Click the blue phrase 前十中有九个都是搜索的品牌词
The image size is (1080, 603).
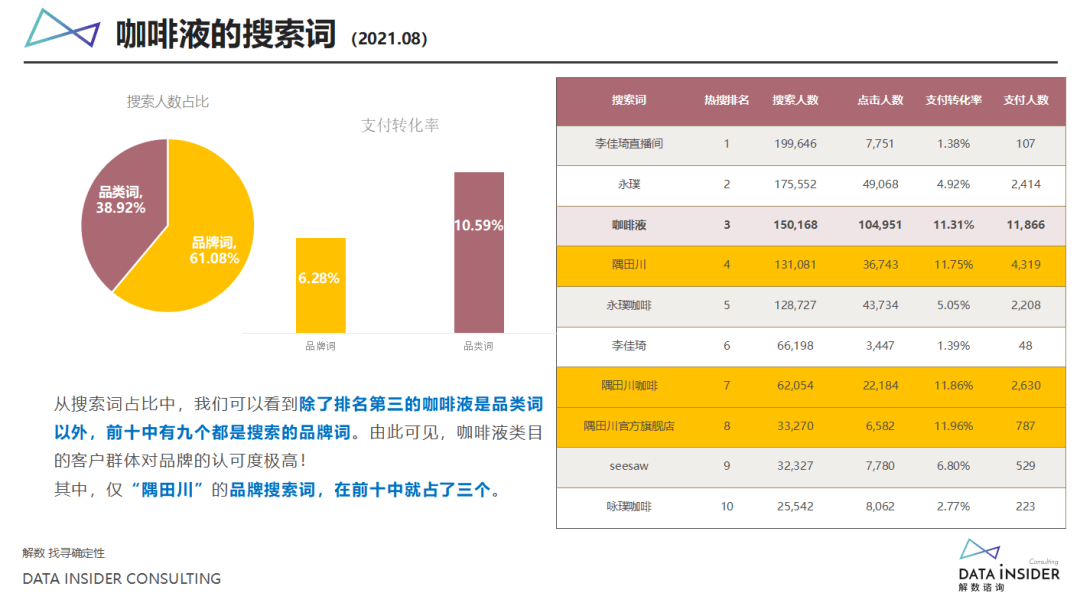click(x=228, y=432)
